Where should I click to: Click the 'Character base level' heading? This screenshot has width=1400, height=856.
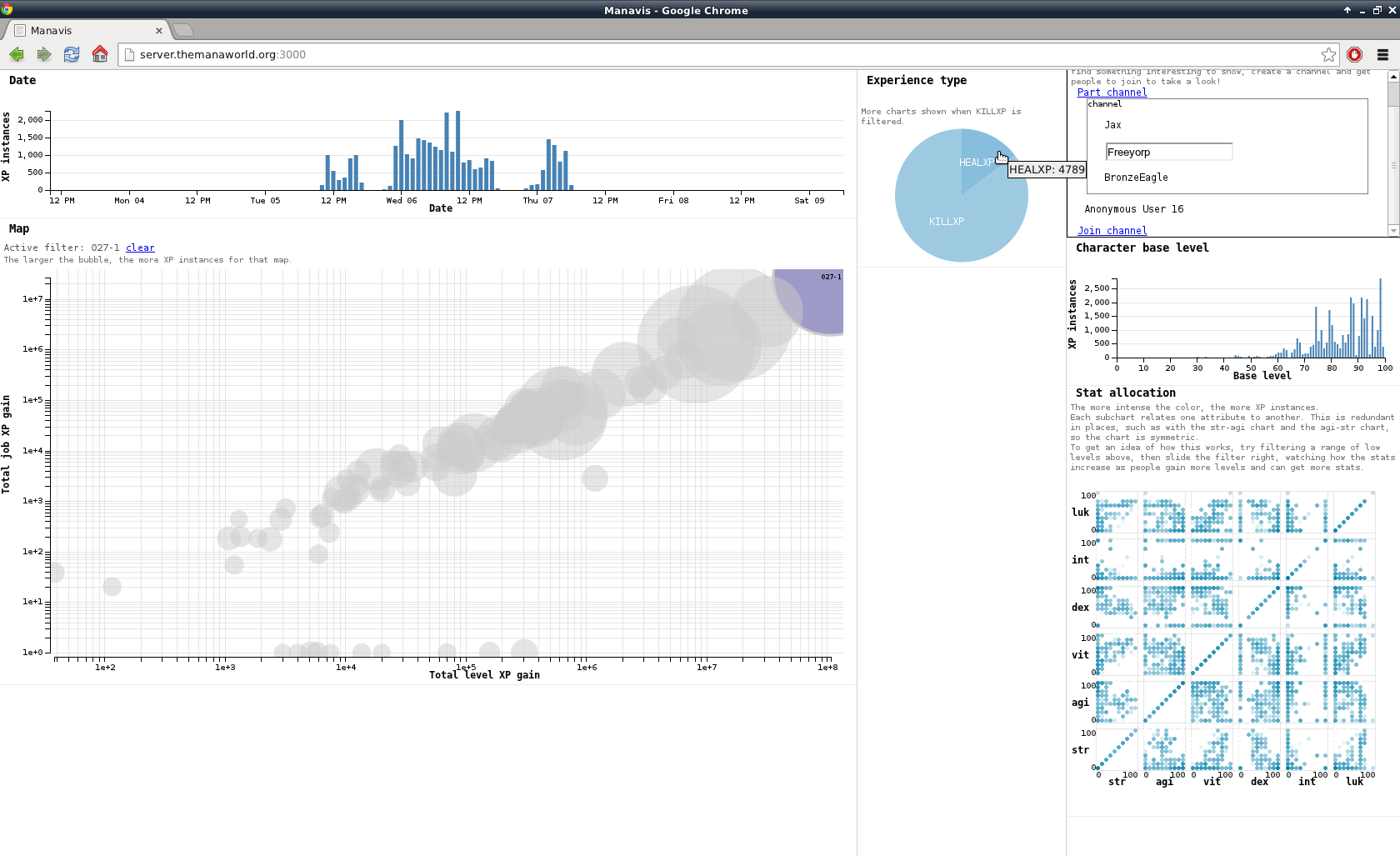tap(1142, 248)
